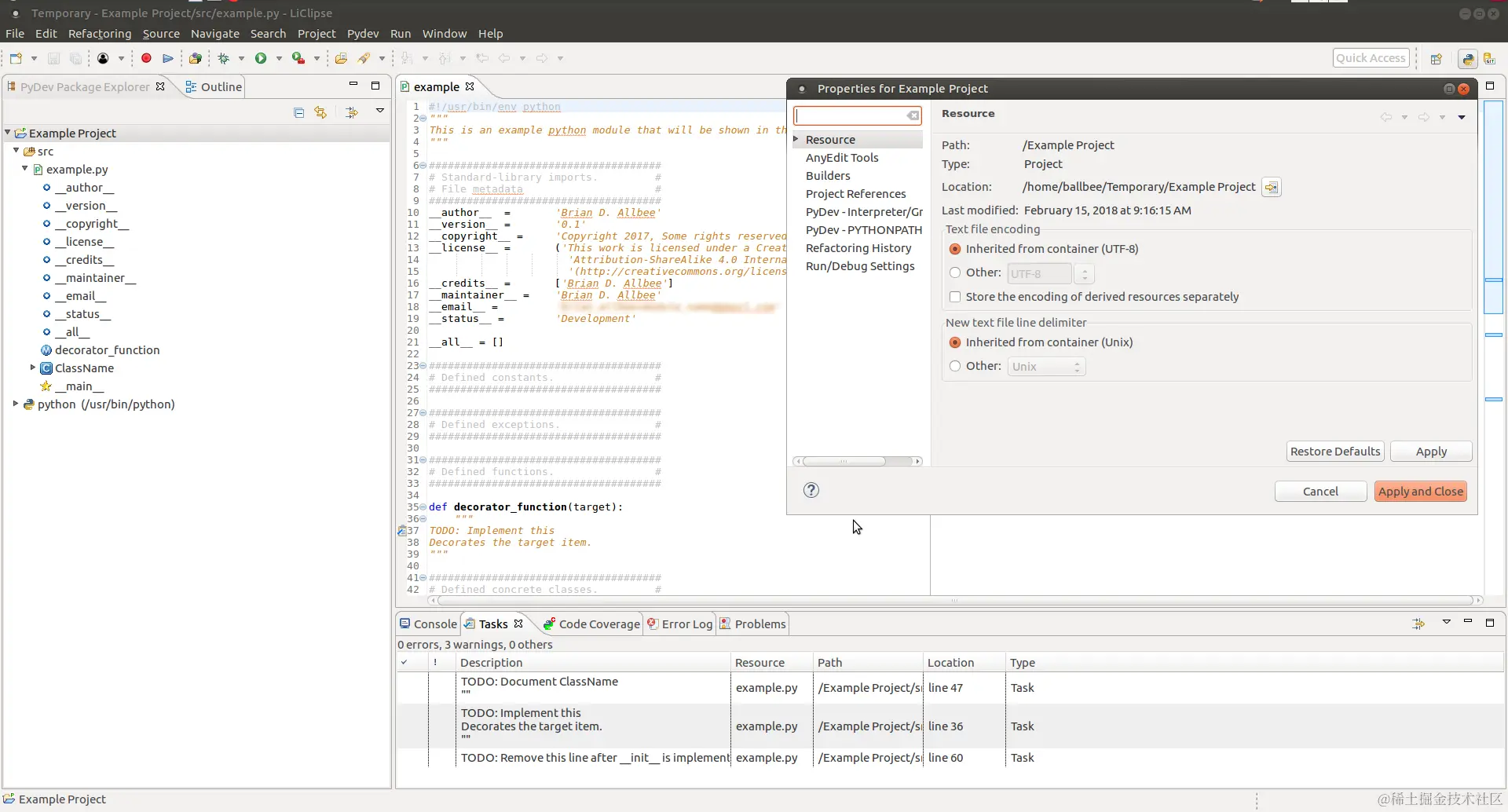
Task: Open the Package Explorer view menu dropdown
Action: click(380, 111)
